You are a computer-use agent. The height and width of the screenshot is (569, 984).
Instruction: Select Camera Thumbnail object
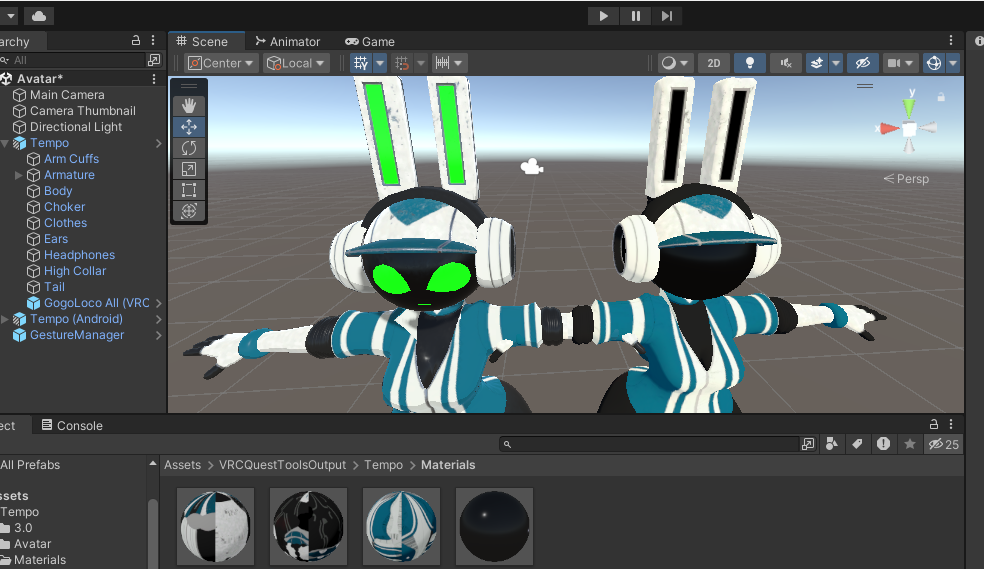point(83,111)
